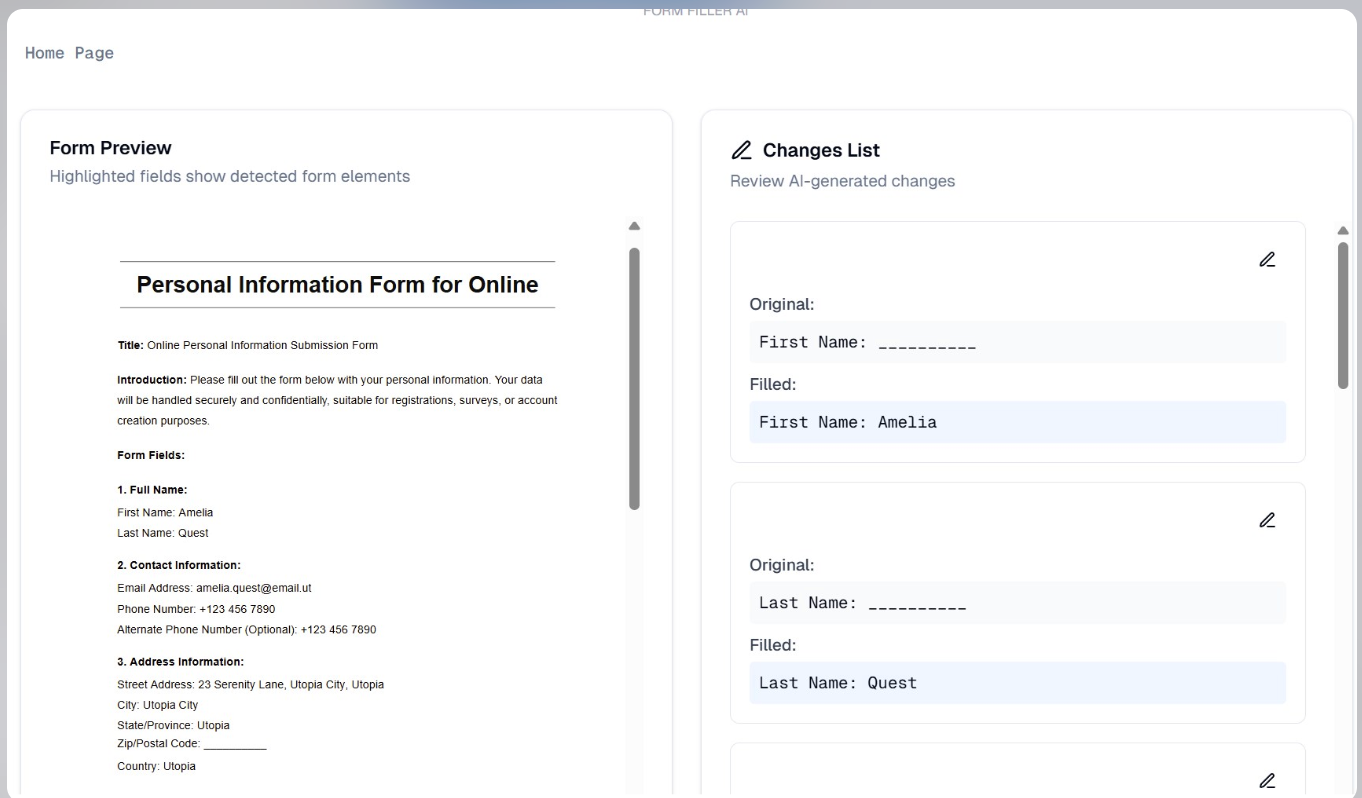Click the edit pencil in the third change card
This screenshot has width=1362, height=798.
[1267, 780]
